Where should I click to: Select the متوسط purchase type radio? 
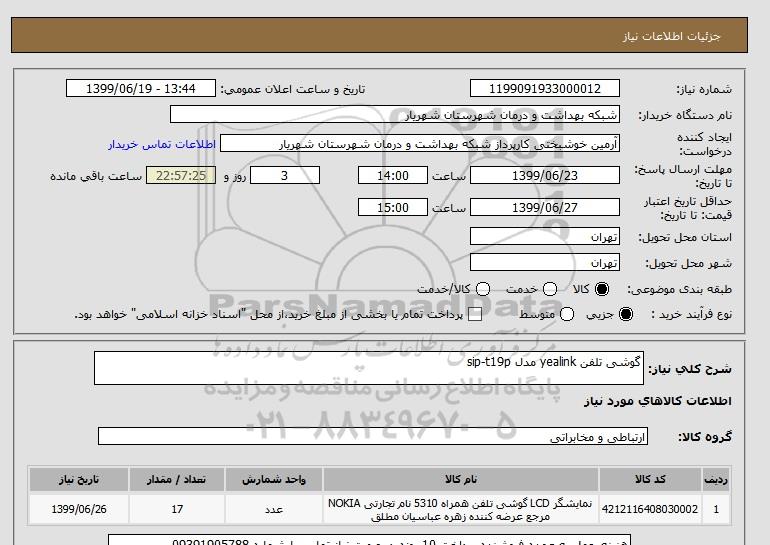567,314
